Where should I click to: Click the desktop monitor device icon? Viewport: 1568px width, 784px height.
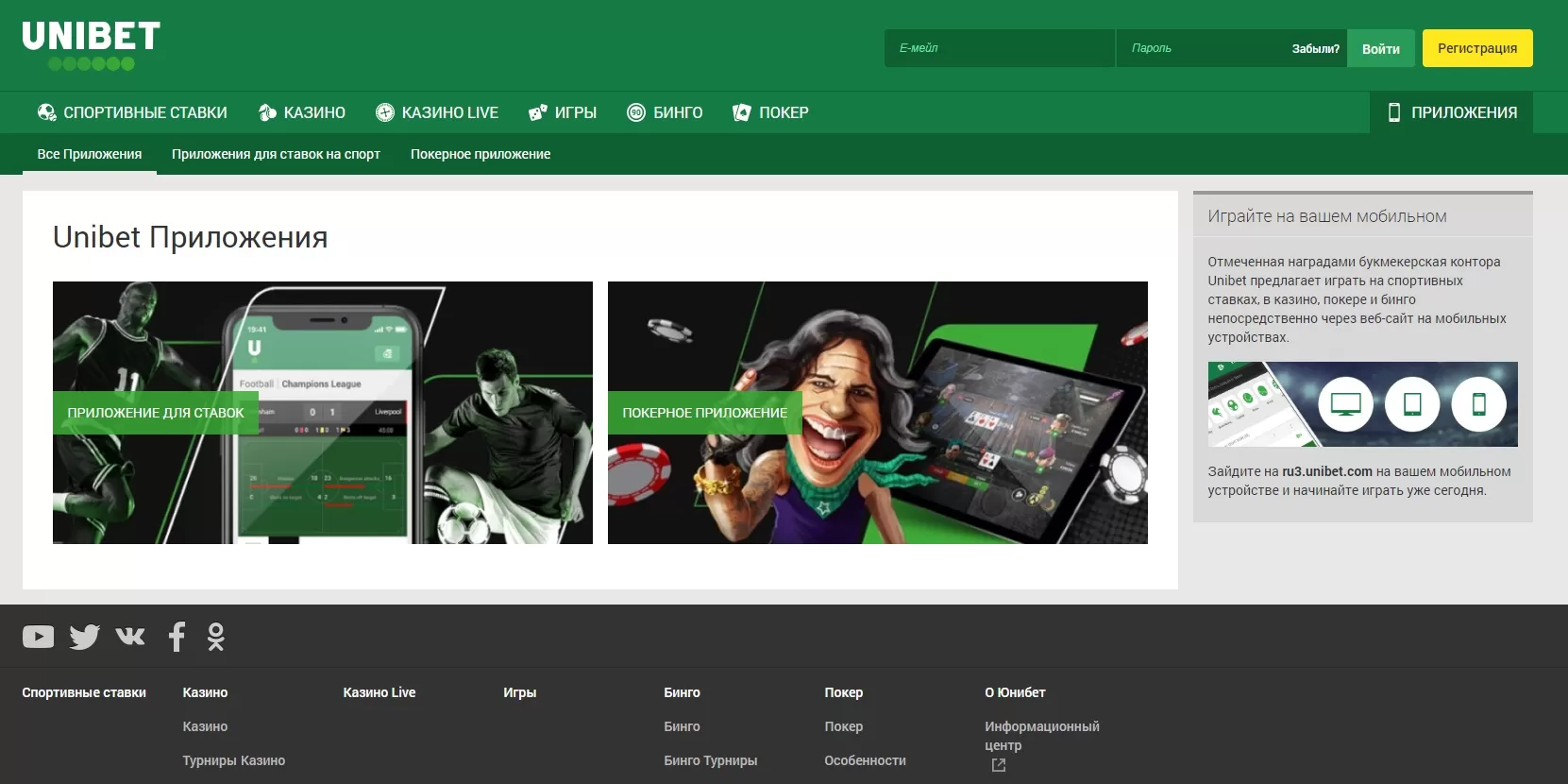pyautogui.click(x=1345, y=404)
